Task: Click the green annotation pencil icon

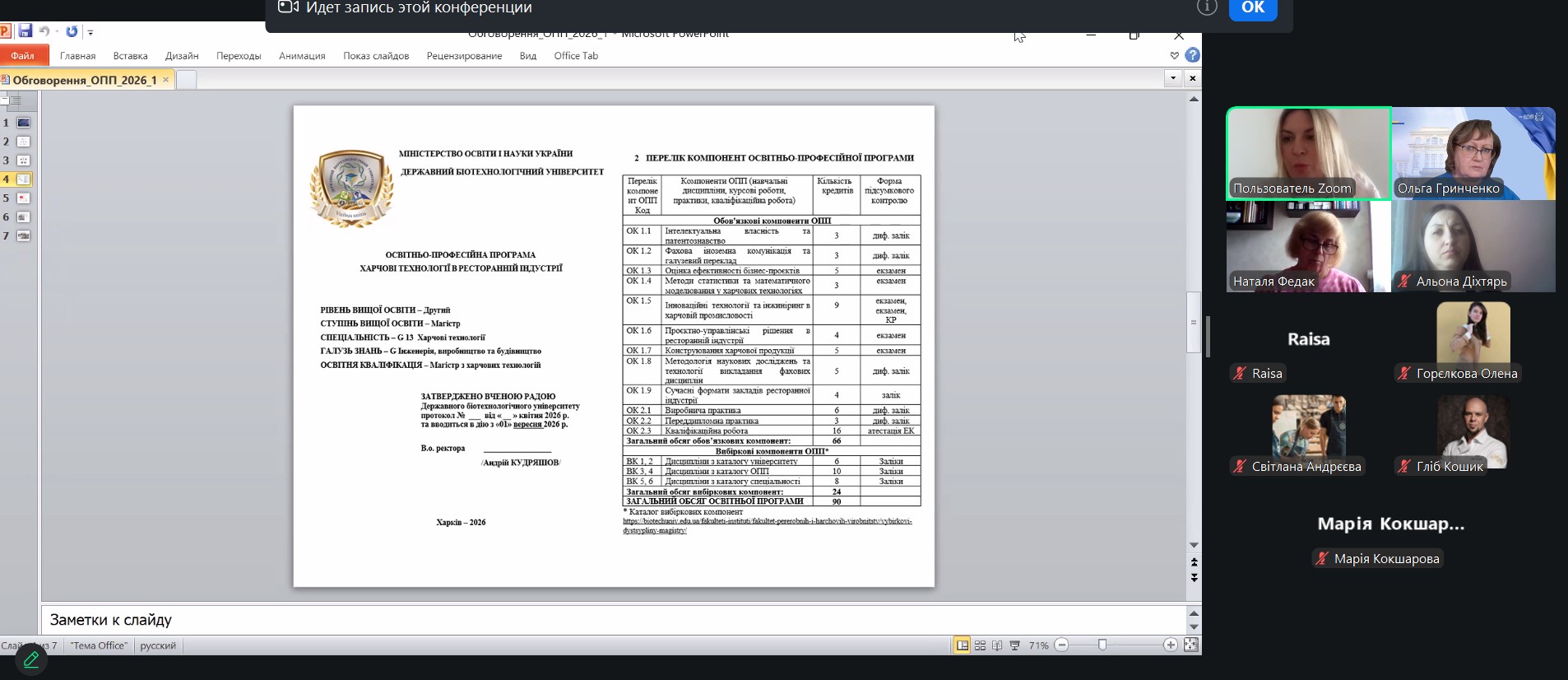Action: coord(31,659)
